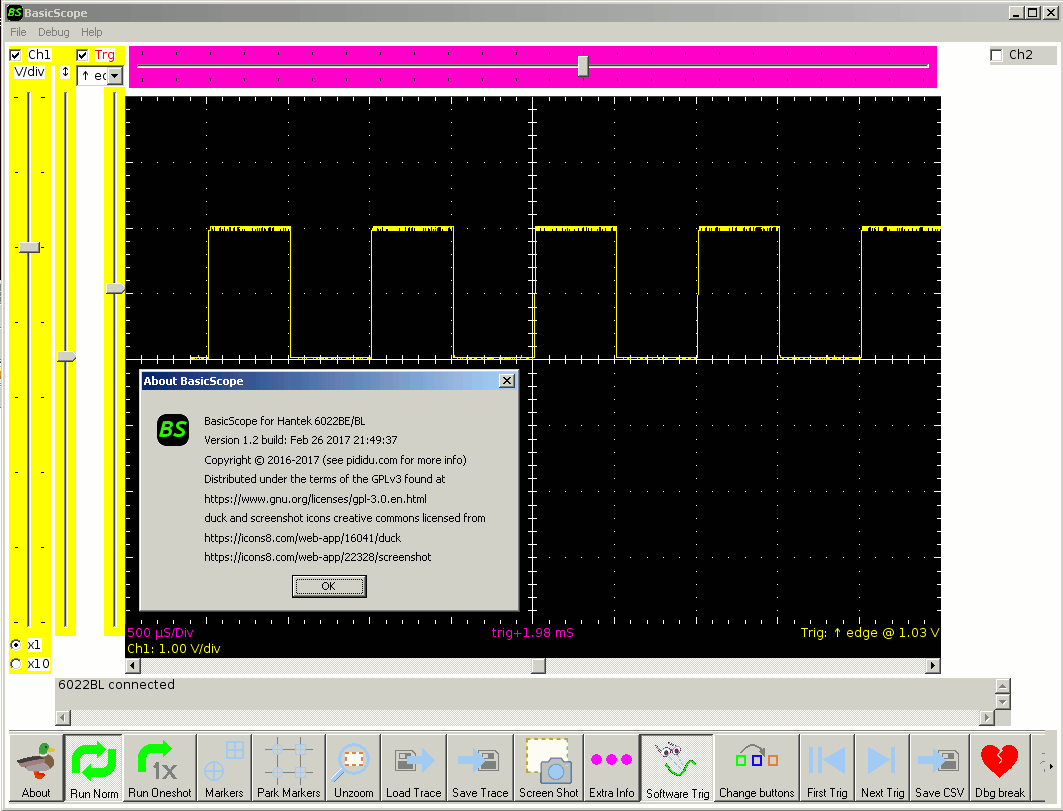This screenshot has width=1063, height=811.
Task: Click scope horizontal scrollbar right arrow
Action: tap(934, 666)
